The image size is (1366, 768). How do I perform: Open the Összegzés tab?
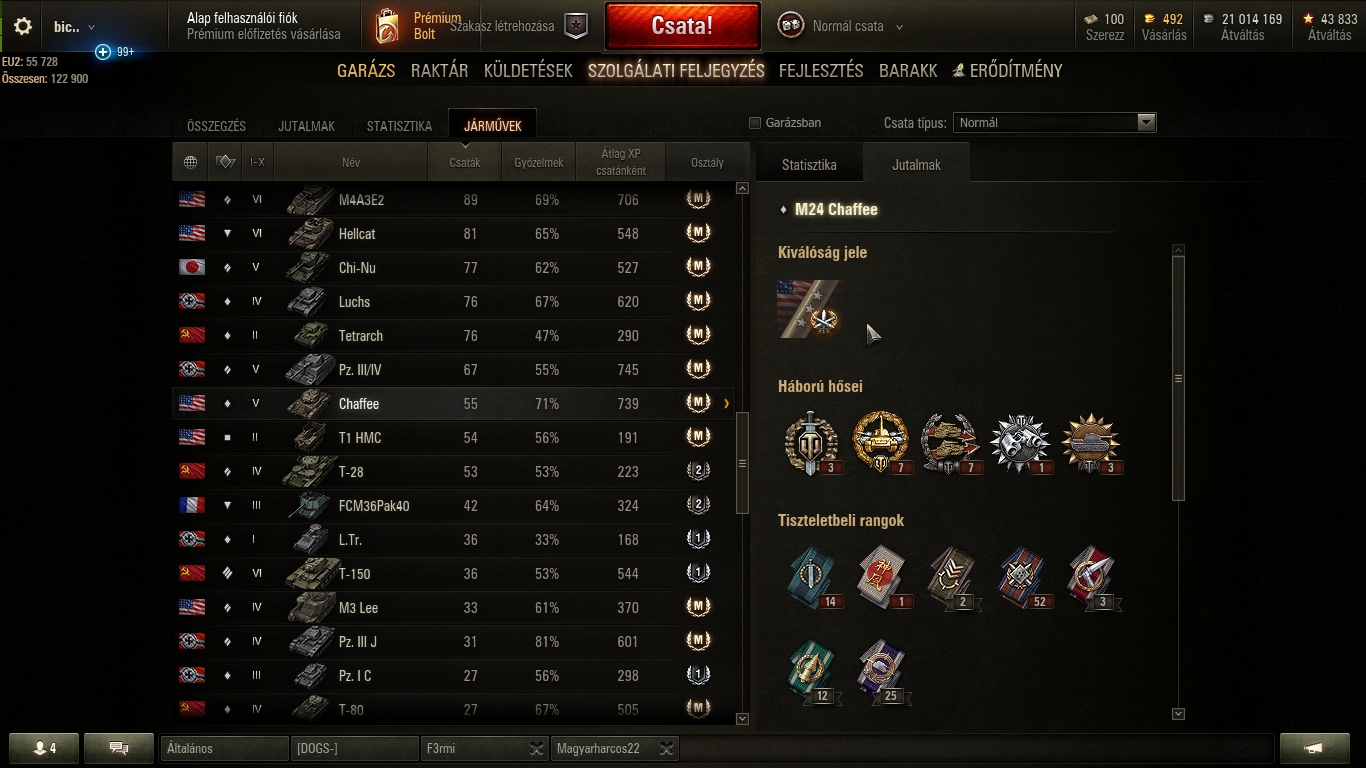tap(216, 126)
